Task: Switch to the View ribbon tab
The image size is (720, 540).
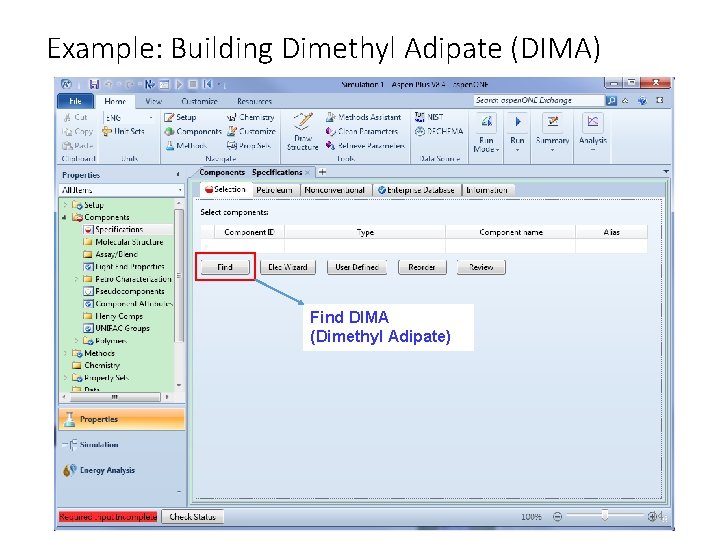Action: [x=153, y=101]
